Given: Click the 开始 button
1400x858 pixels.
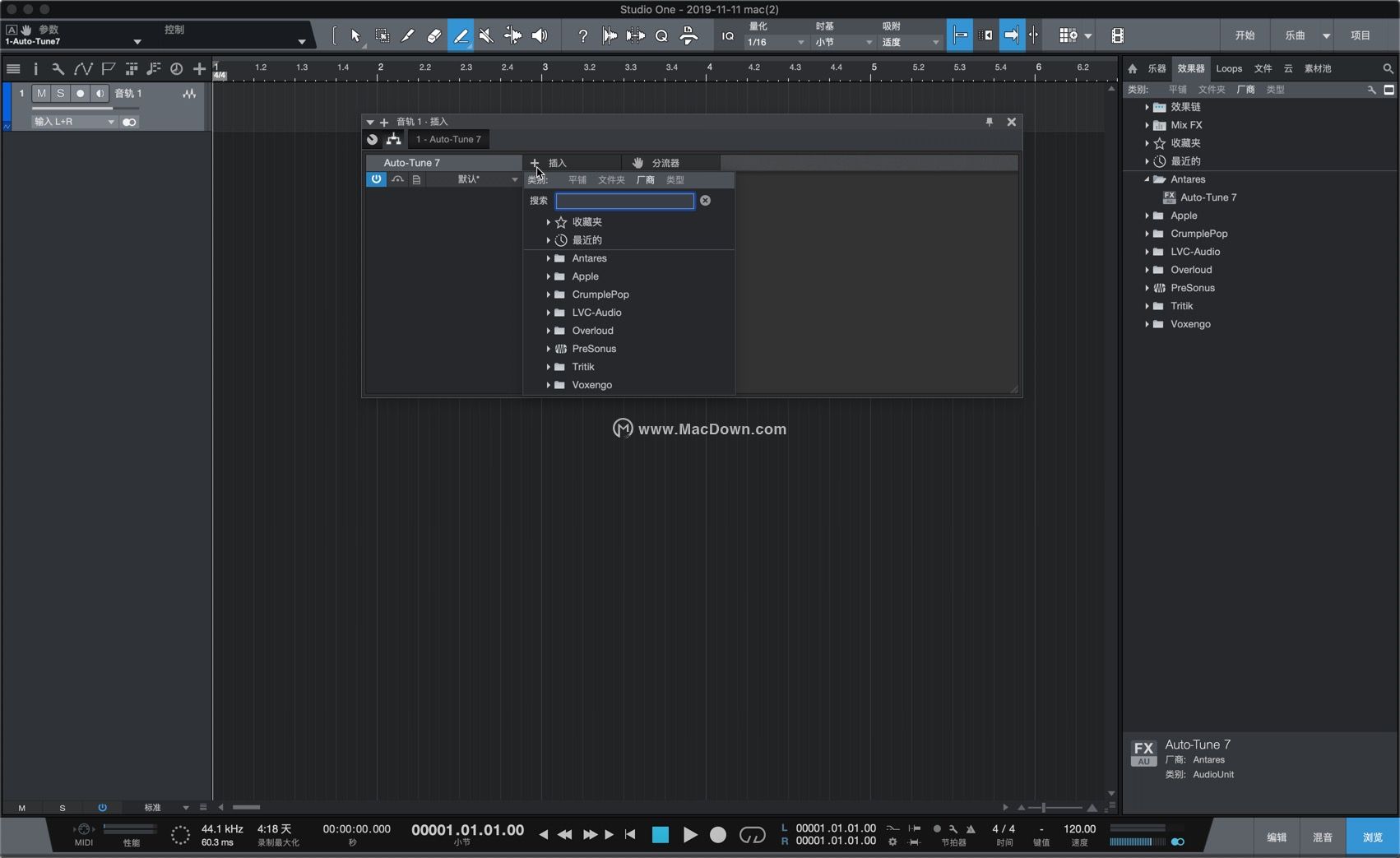Looking at the screenshot, I should 1245,35.
